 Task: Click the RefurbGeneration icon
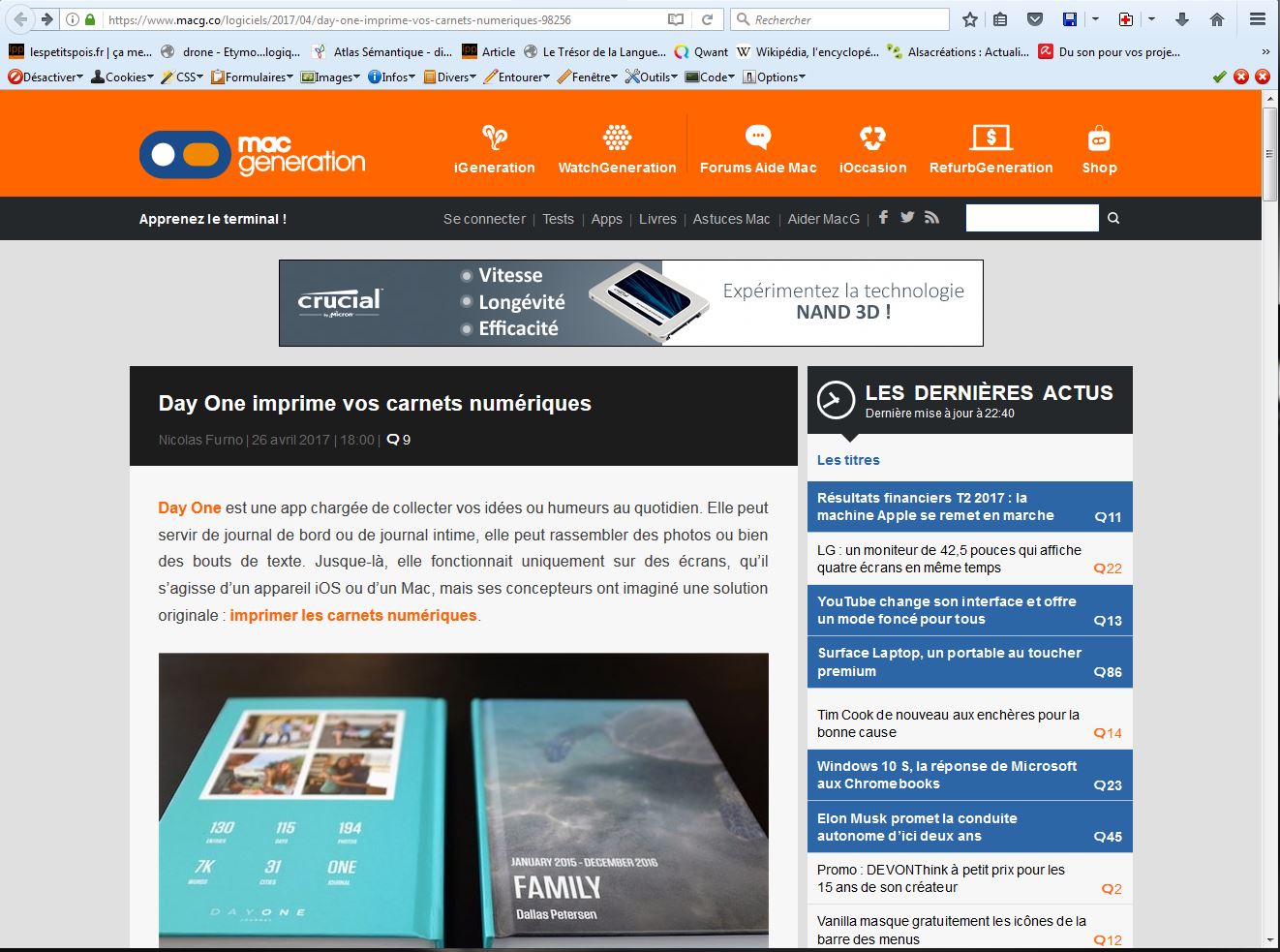pyautogui.click(x=990, y=138)
